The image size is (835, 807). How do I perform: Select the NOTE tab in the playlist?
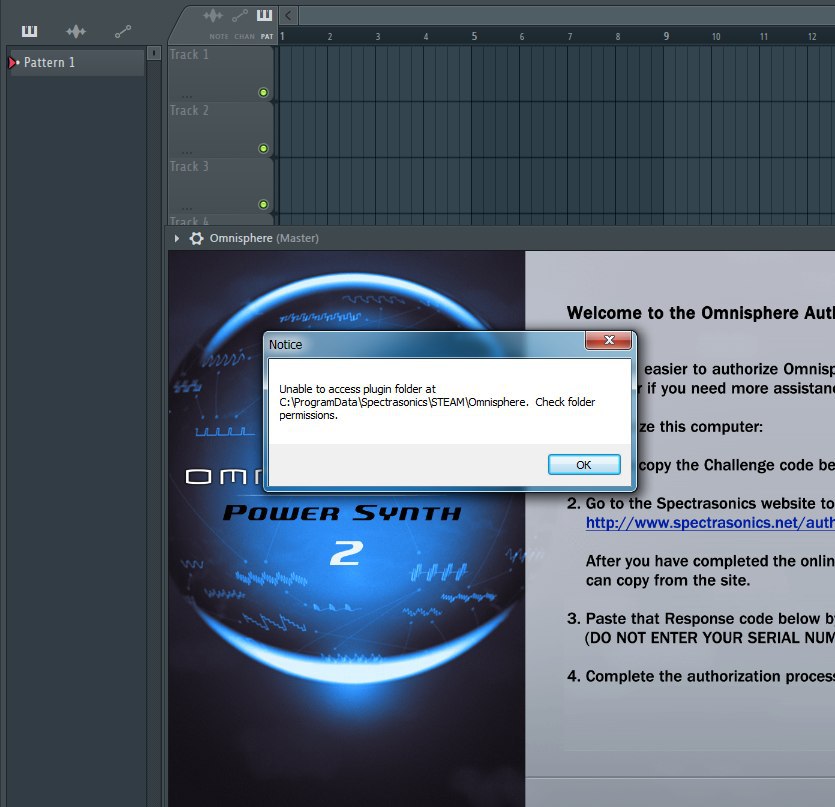(218, 36)
